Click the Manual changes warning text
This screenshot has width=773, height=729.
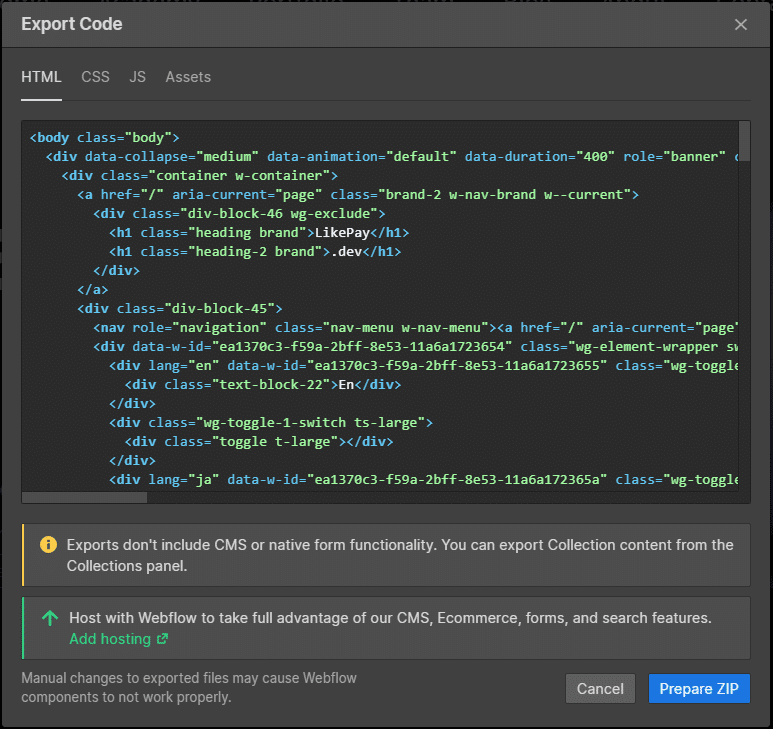click(x=189, y=688)
